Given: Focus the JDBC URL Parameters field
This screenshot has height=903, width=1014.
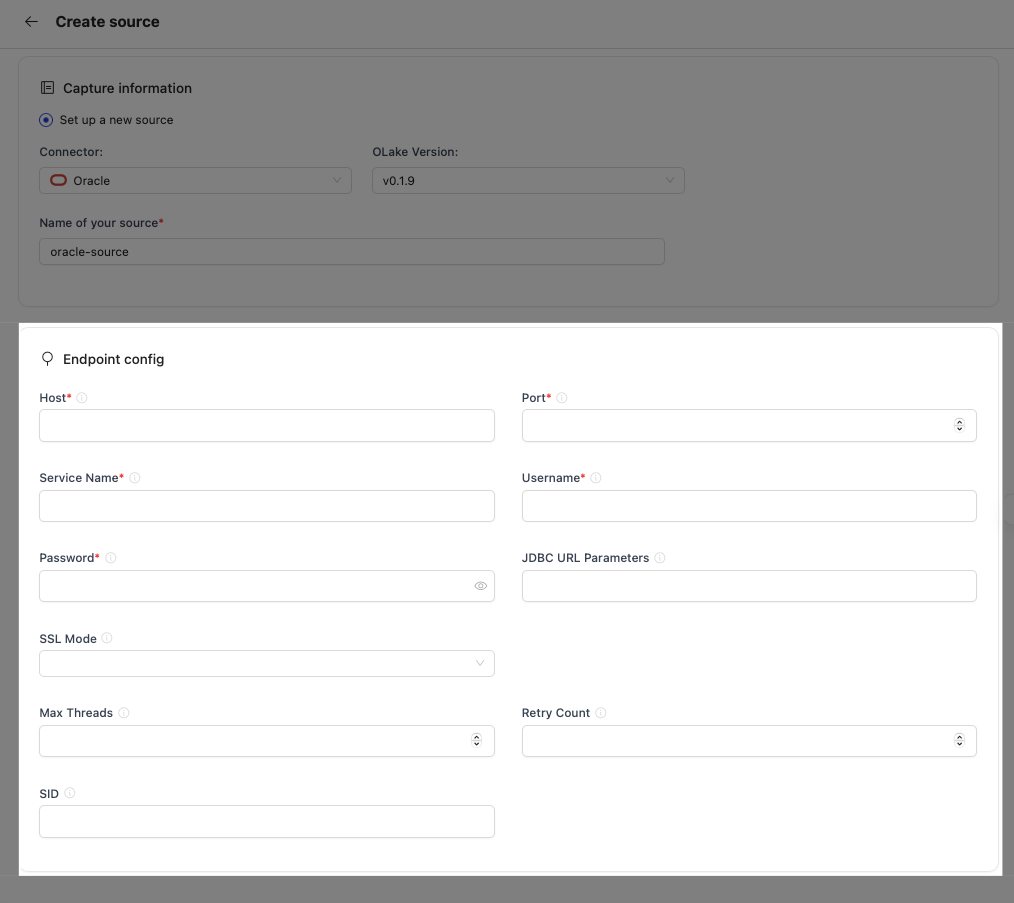Looking at the screenshot, I should pyautogui.click(x=749, y=586).
